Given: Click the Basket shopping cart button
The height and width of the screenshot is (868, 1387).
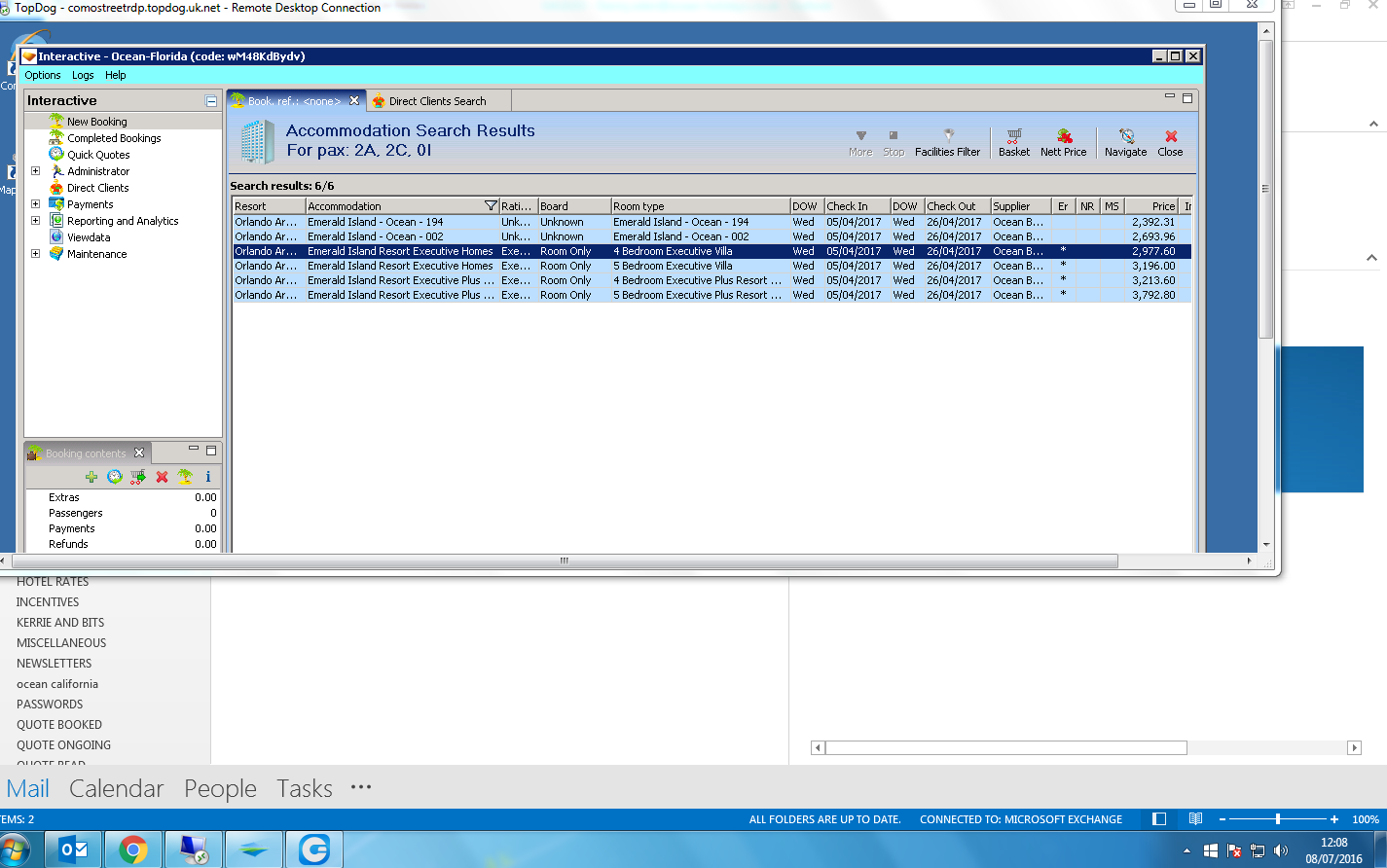Looking at the screenshot, I should (1014, 143).
